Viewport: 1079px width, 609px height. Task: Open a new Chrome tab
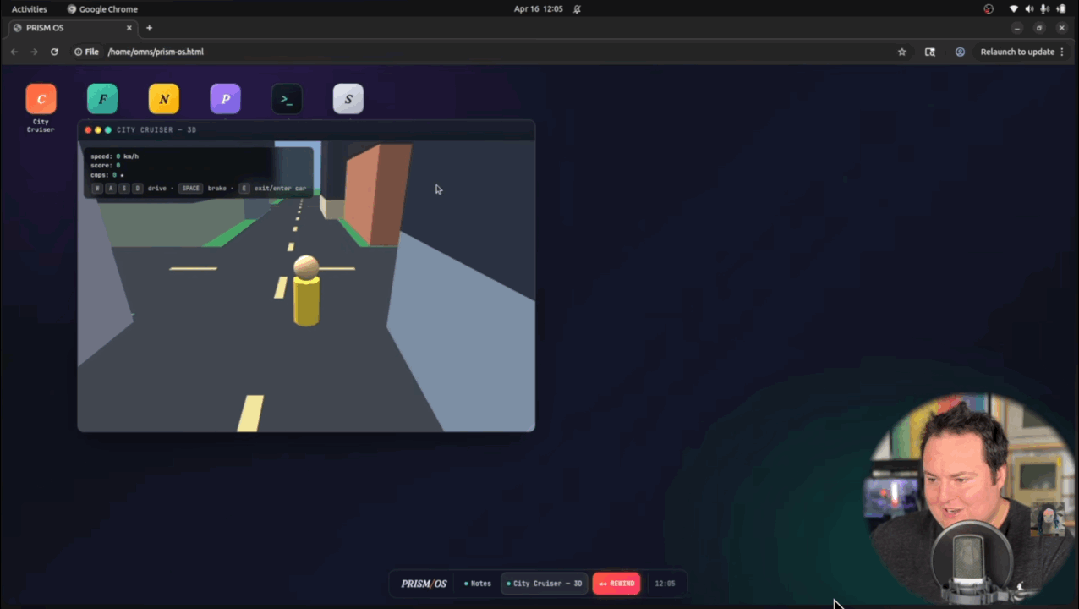click(149, 28)
